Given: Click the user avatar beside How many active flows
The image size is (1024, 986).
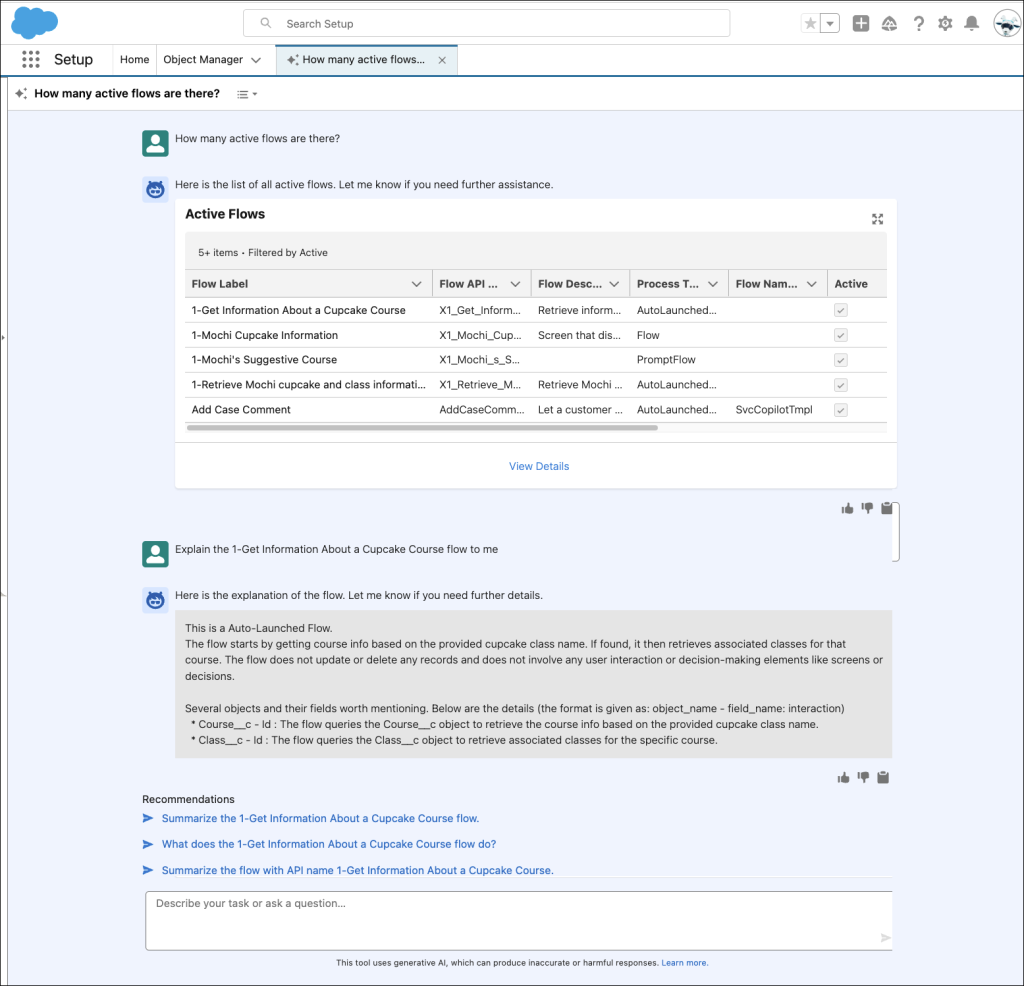Looking at the screenshot, I should (x=155, y=144).
